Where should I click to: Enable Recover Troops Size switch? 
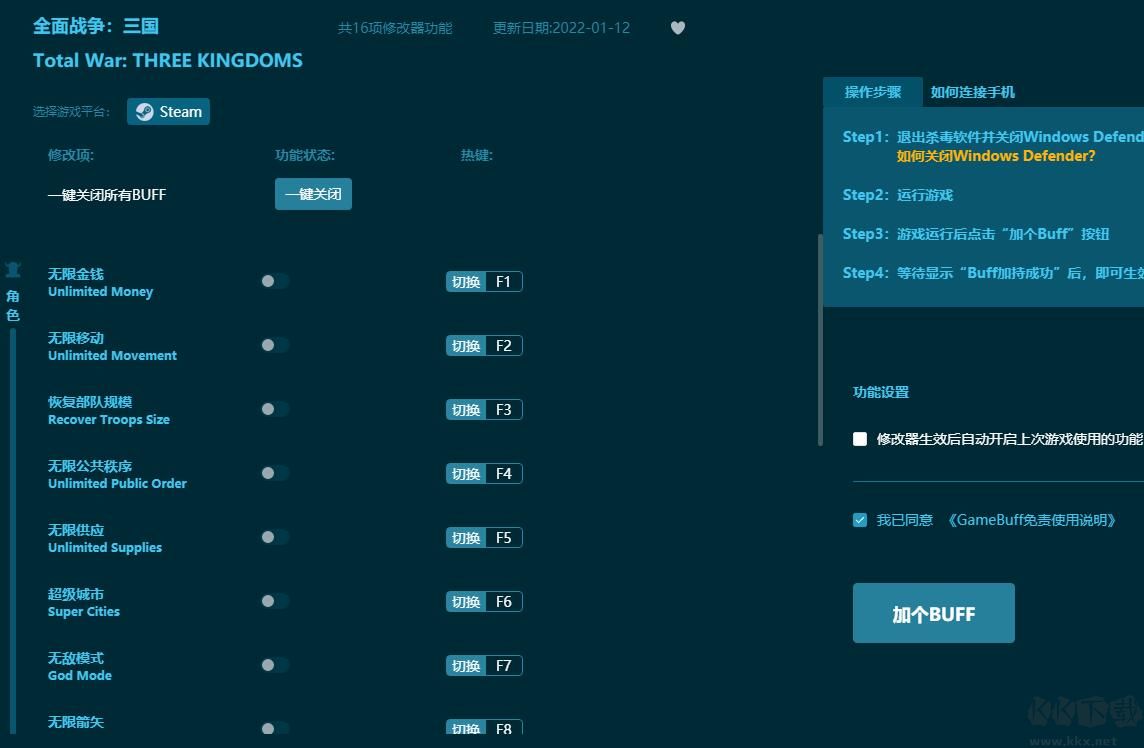275,409
